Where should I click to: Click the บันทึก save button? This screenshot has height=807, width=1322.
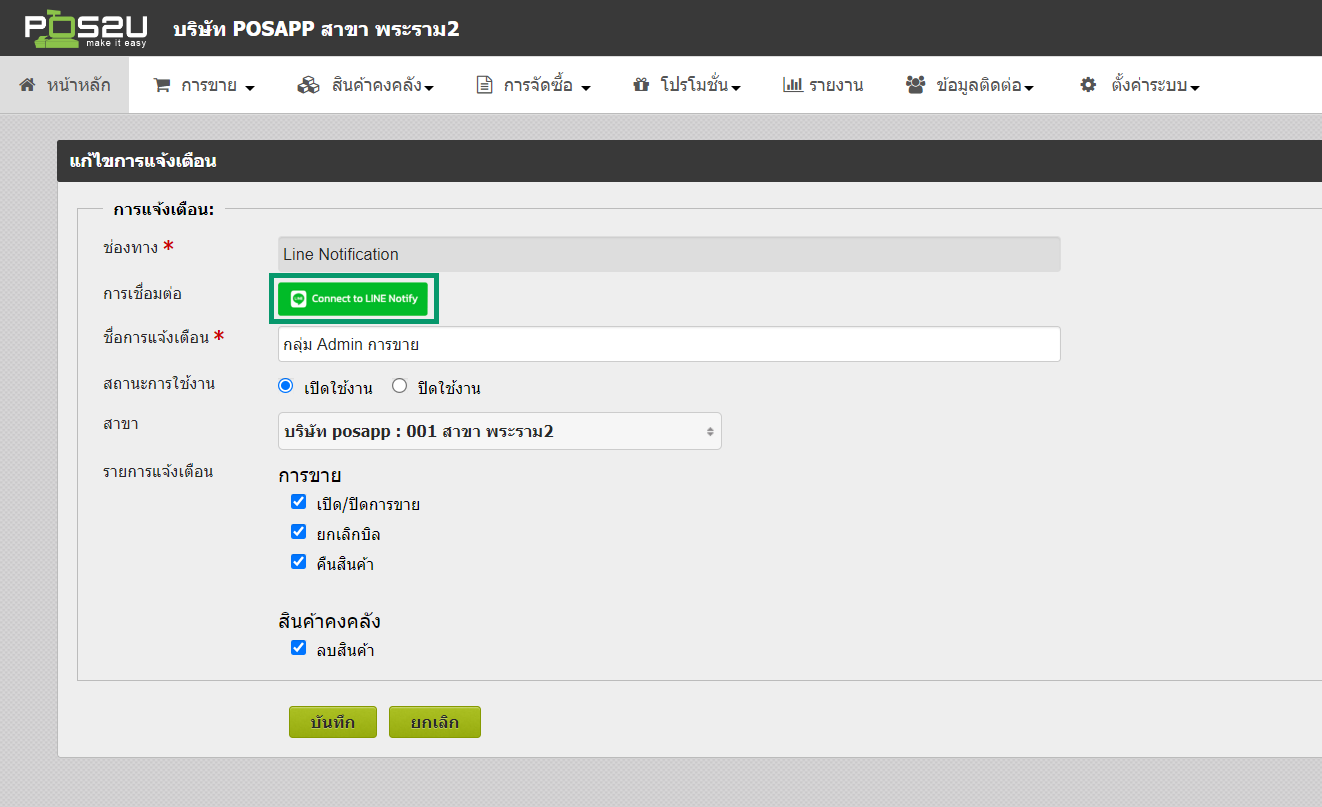(333, 722)
